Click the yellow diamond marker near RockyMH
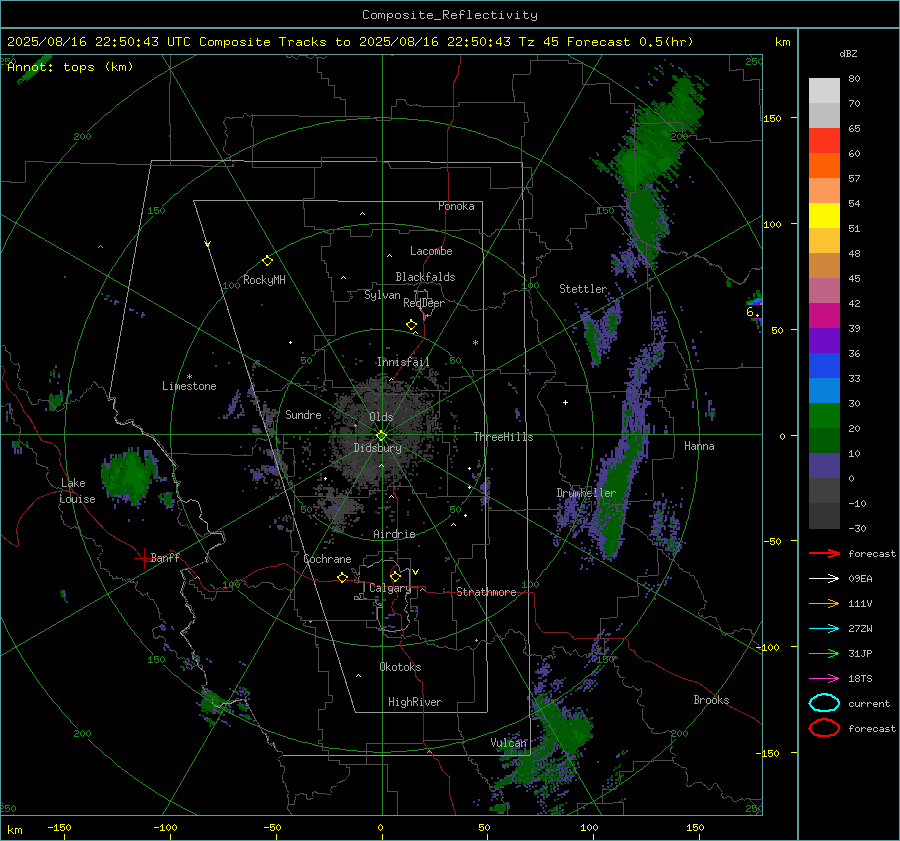This screenshot has width=900, height=841. tap(267, 261)
